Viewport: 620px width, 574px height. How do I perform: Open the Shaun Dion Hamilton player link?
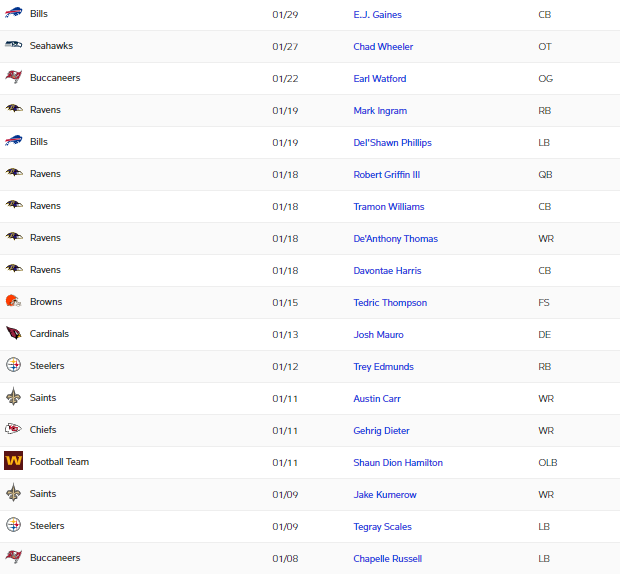pos(398,463)
